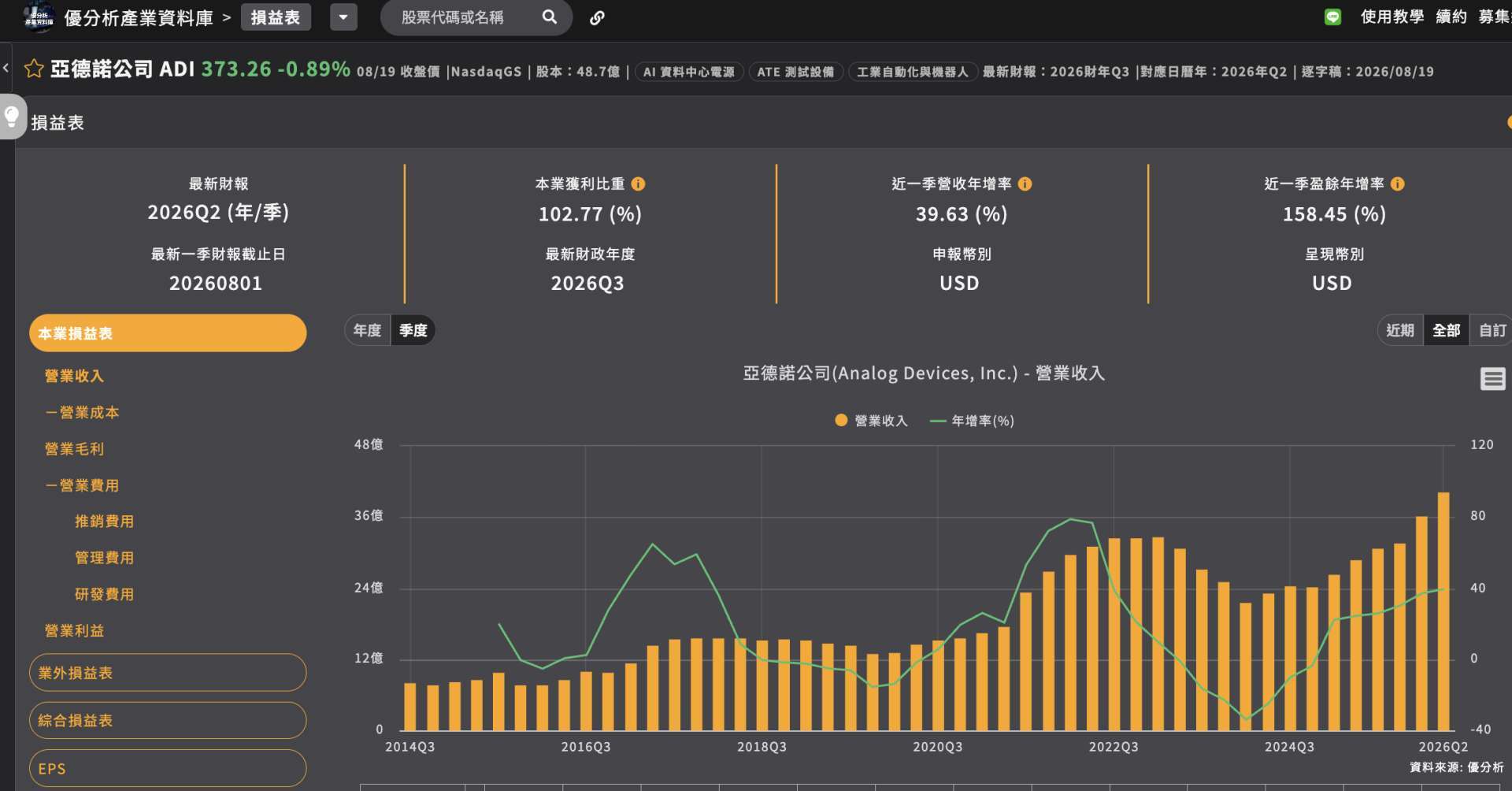Expand 綜合損益表 section
The height and width of the screenshot is (791, 1512).
168,720
